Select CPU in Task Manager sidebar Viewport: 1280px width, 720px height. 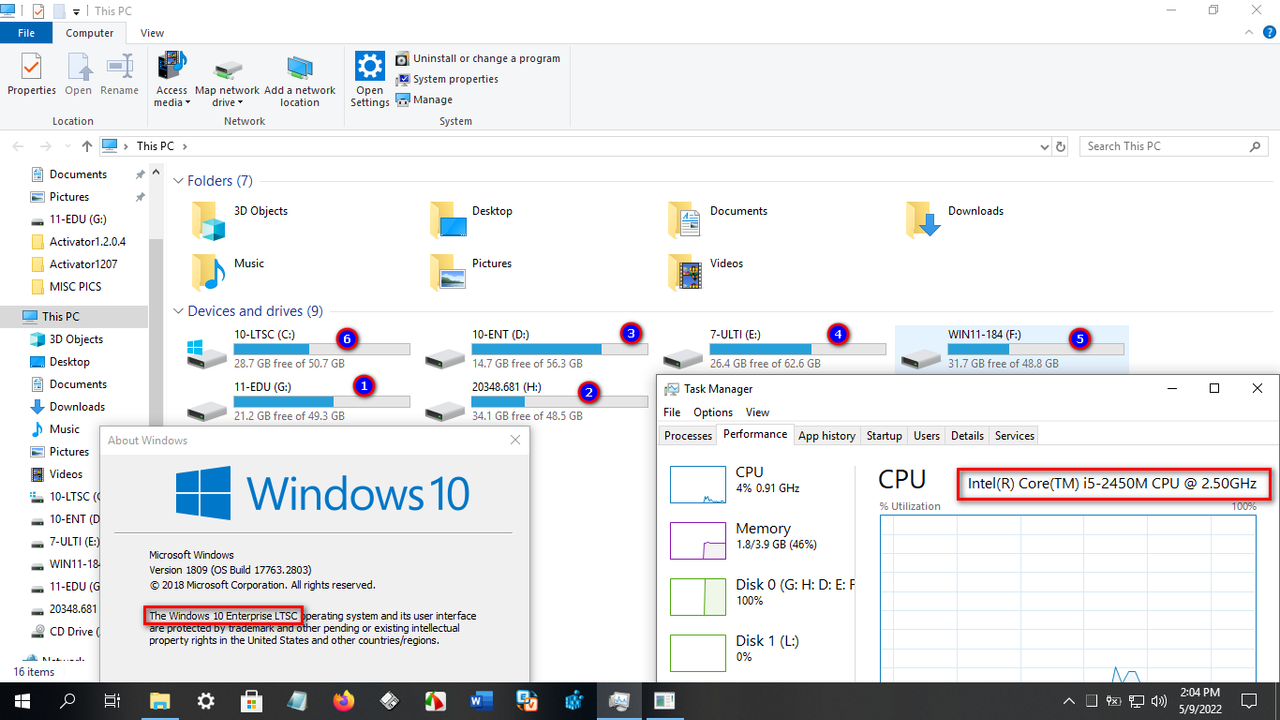[762, 485]
